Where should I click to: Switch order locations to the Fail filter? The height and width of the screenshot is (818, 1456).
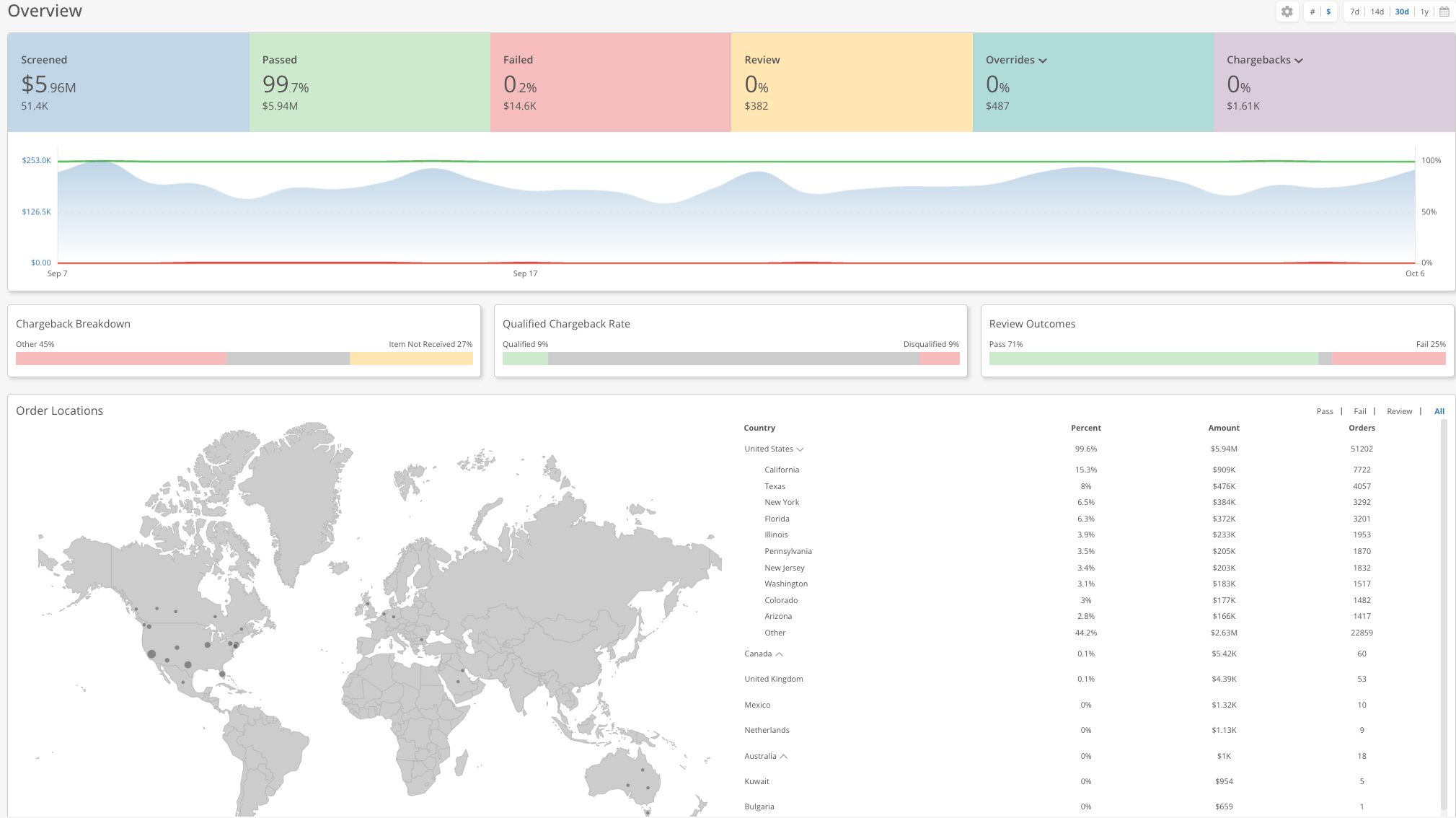click(x=1360, y=411)
